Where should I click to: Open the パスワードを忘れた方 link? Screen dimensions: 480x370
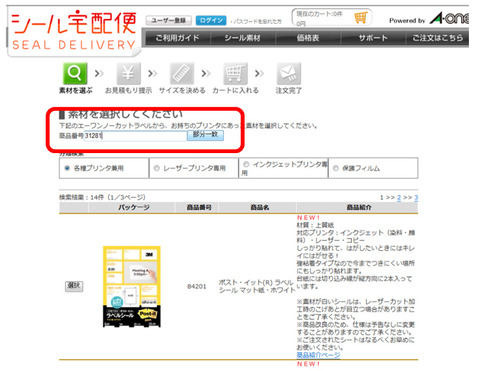[x=256, y=21]
